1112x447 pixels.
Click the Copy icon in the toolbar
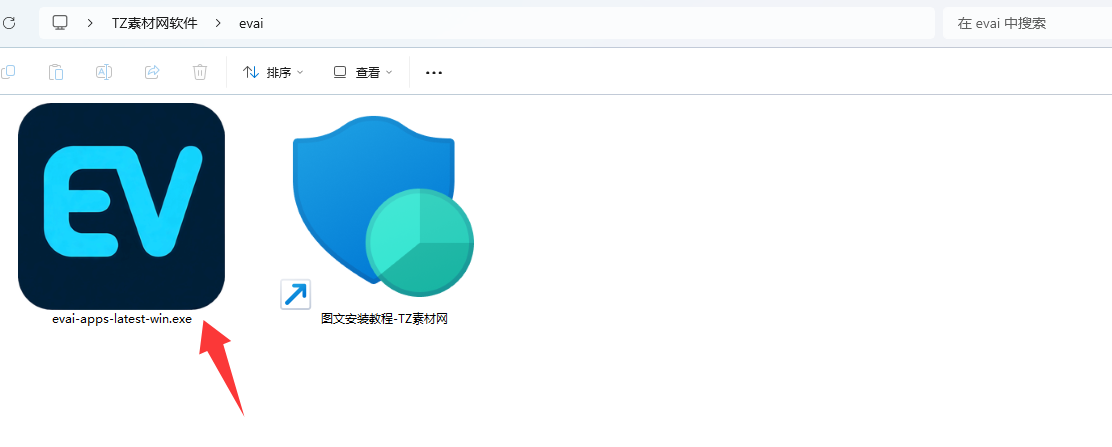tap(8, 72)
